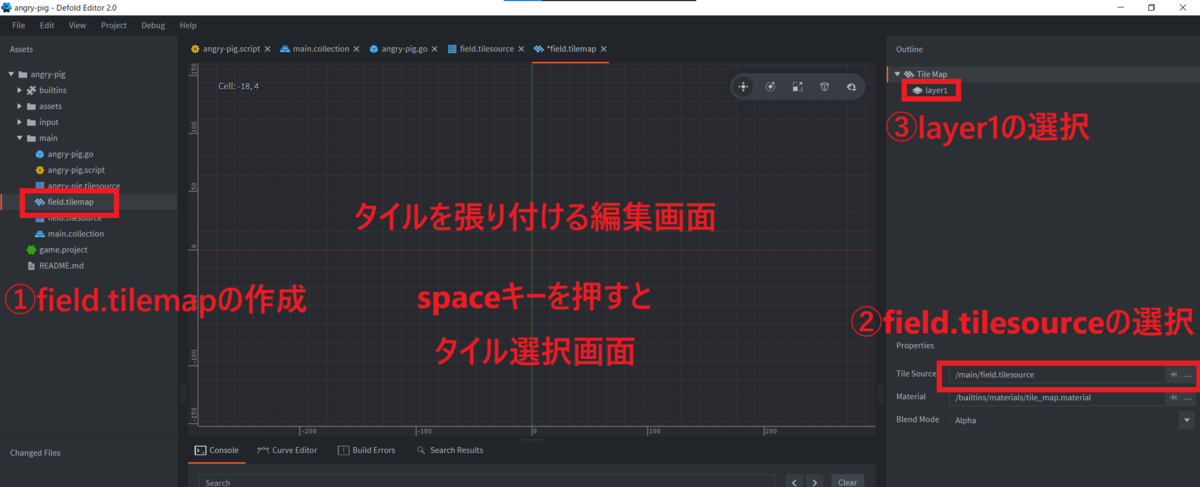Screen dimensions: 1200x487
Task: Click the console Search field
Action: [485, 481]
